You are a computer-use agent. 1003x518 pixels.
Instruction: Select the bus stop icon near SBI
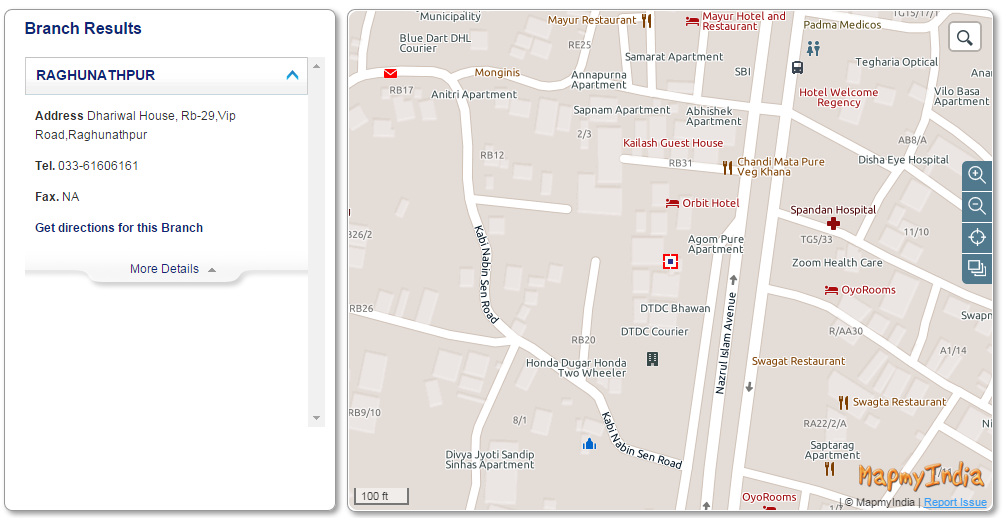click(x=797, y=67)
